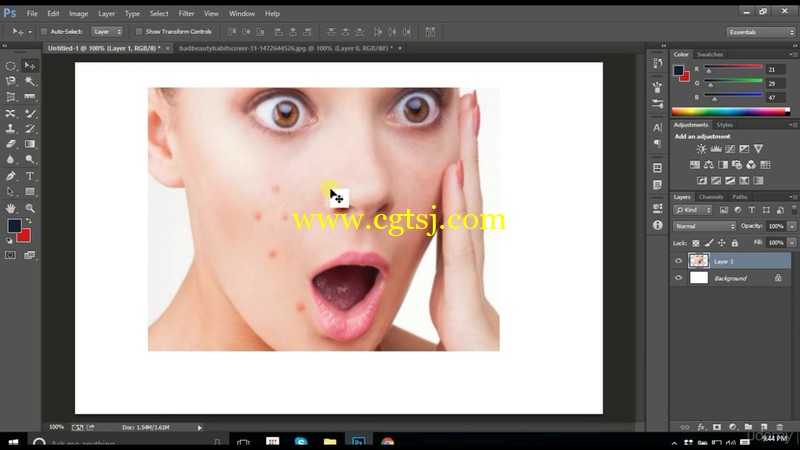Toggle lock transparent pixels
The width and height of the screenshot is (800, 450).
click(x=696, y=243)
